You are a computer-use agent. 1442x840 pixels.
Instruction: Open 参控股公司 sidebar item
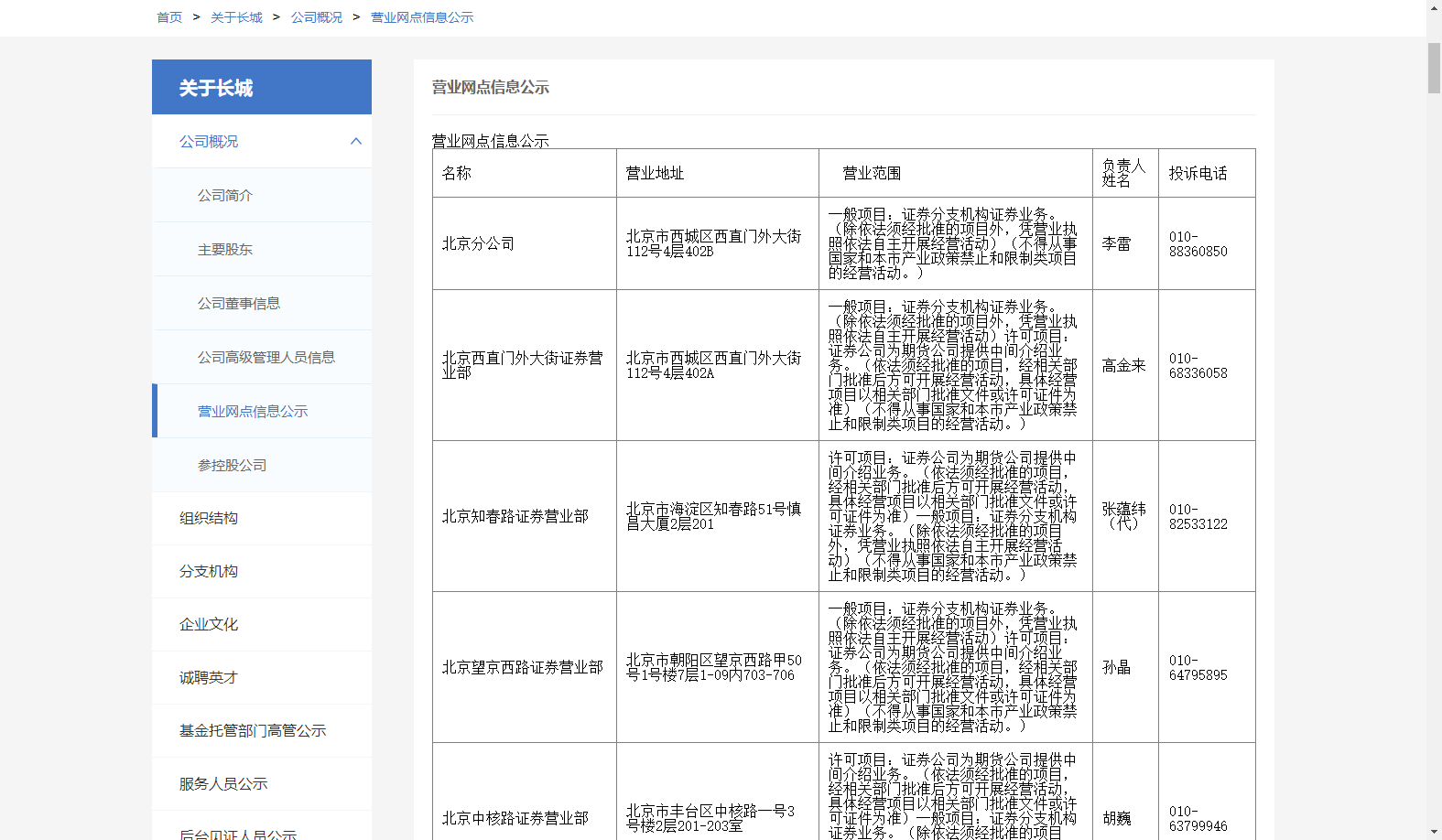point(262,466)
